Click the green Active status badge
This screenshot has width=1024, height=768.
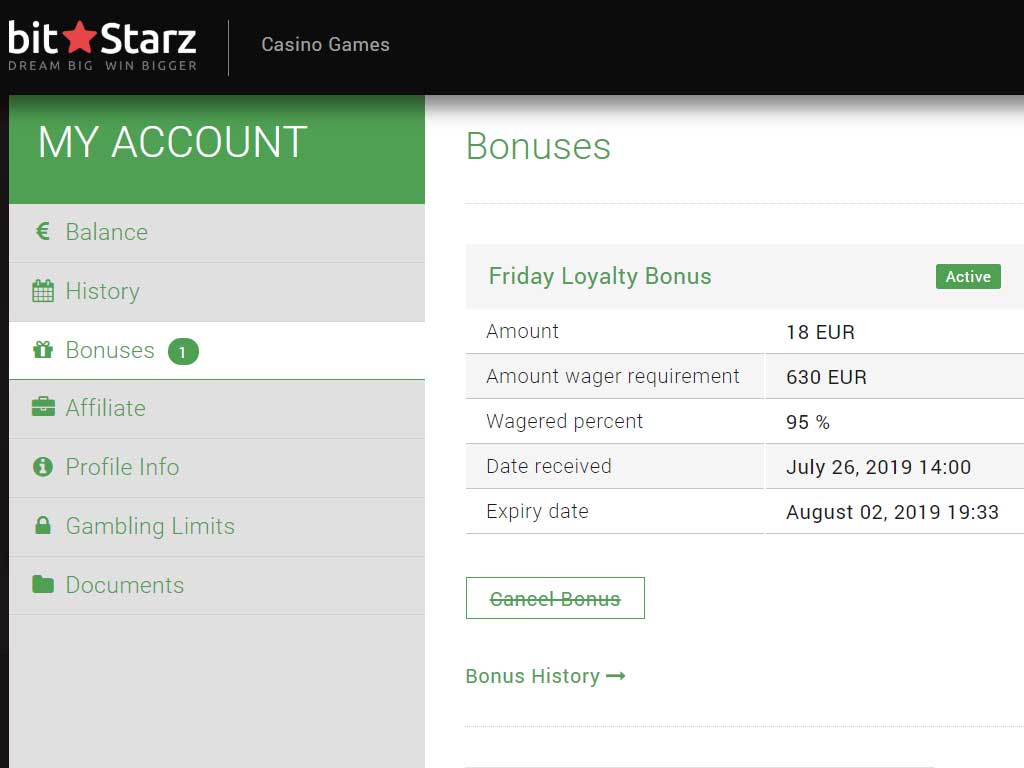click(x=968, y=277)
